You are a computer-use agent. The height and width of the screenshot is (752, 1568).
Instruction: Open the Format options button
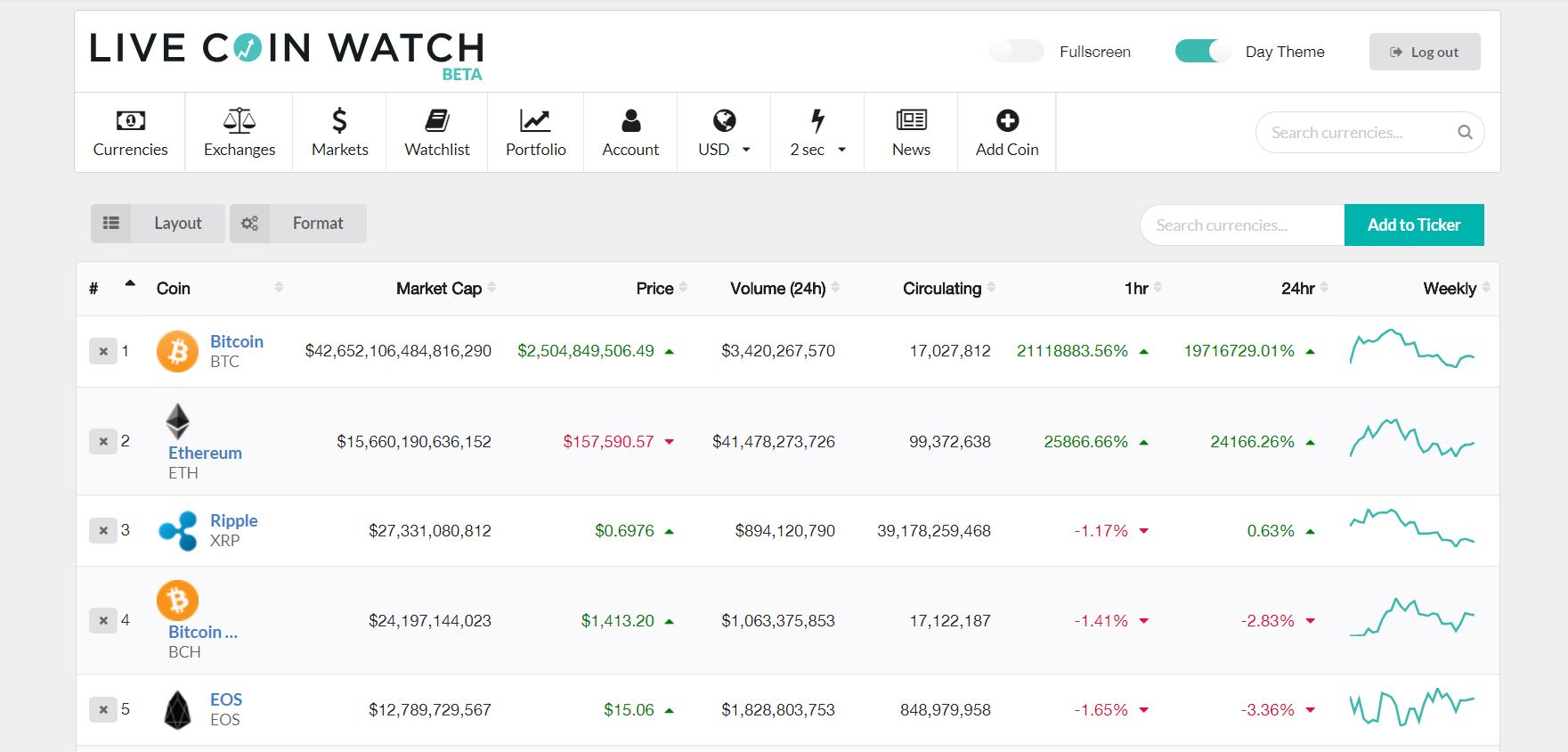pos(298,224)
